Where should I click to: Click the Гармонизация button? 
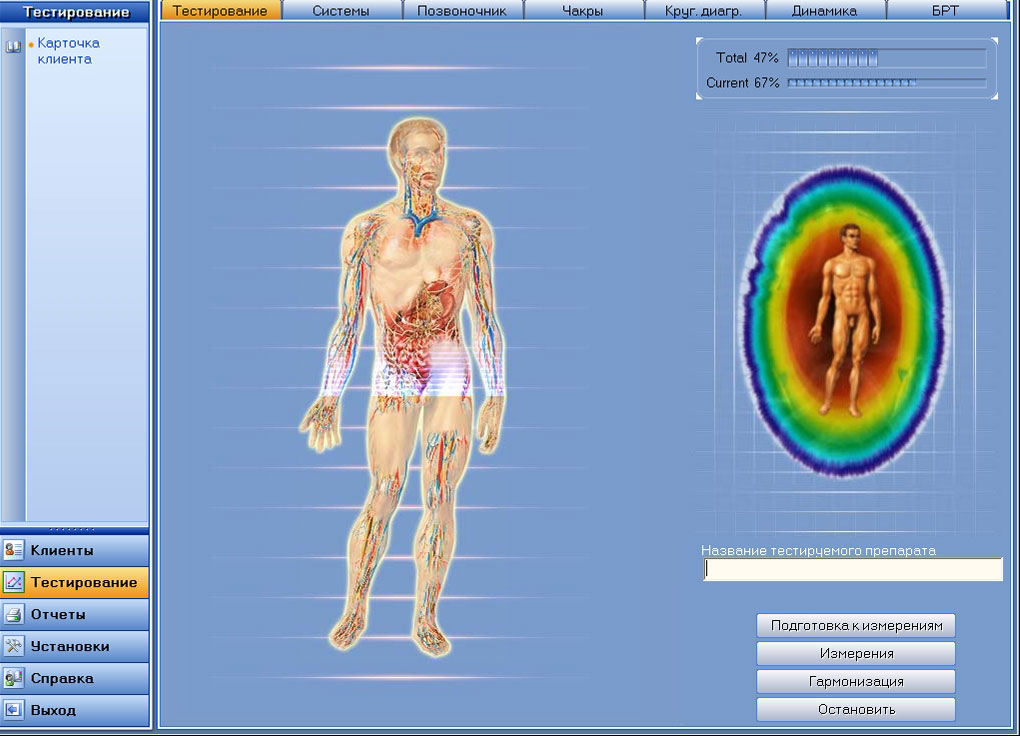(x=856, y=681)
